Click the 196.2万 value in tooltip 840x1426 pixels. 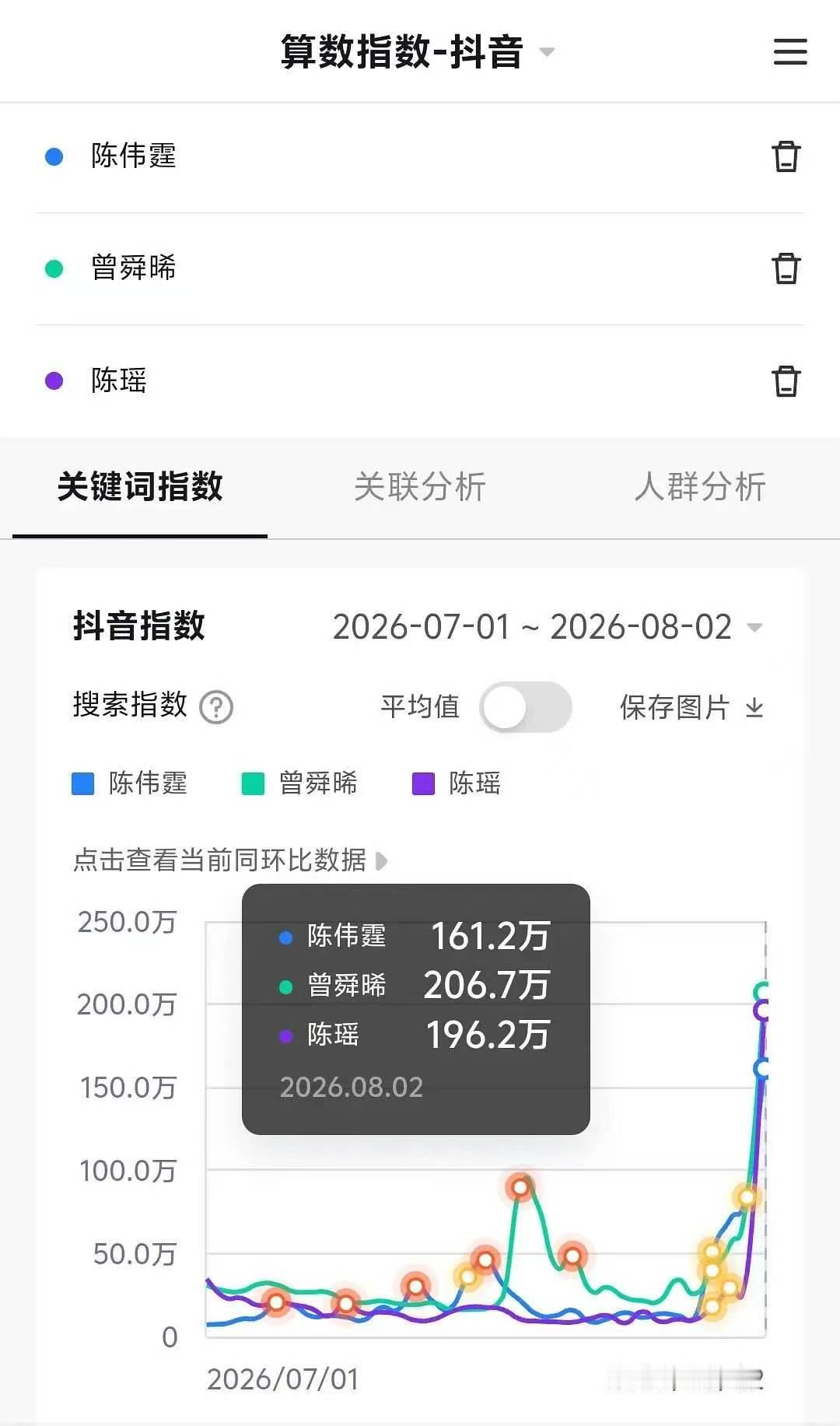click(488, 1035)
